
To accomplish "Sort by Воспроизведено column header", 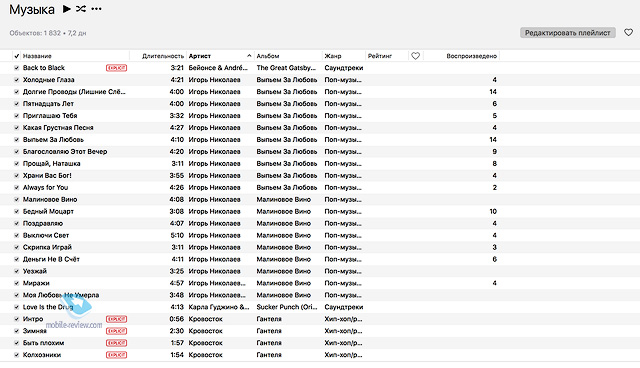I will click(x=471, y=56).
